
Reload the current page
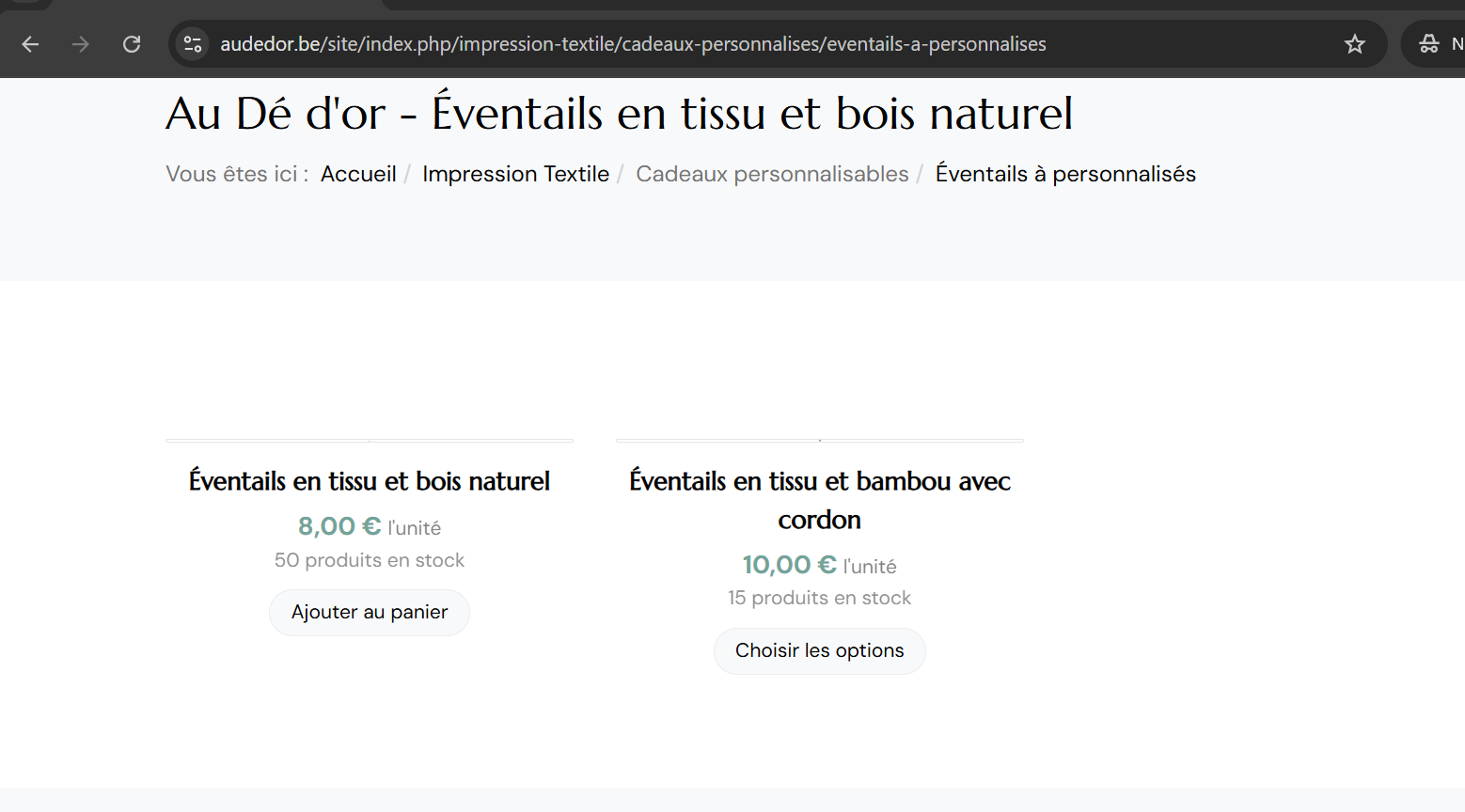132,44
